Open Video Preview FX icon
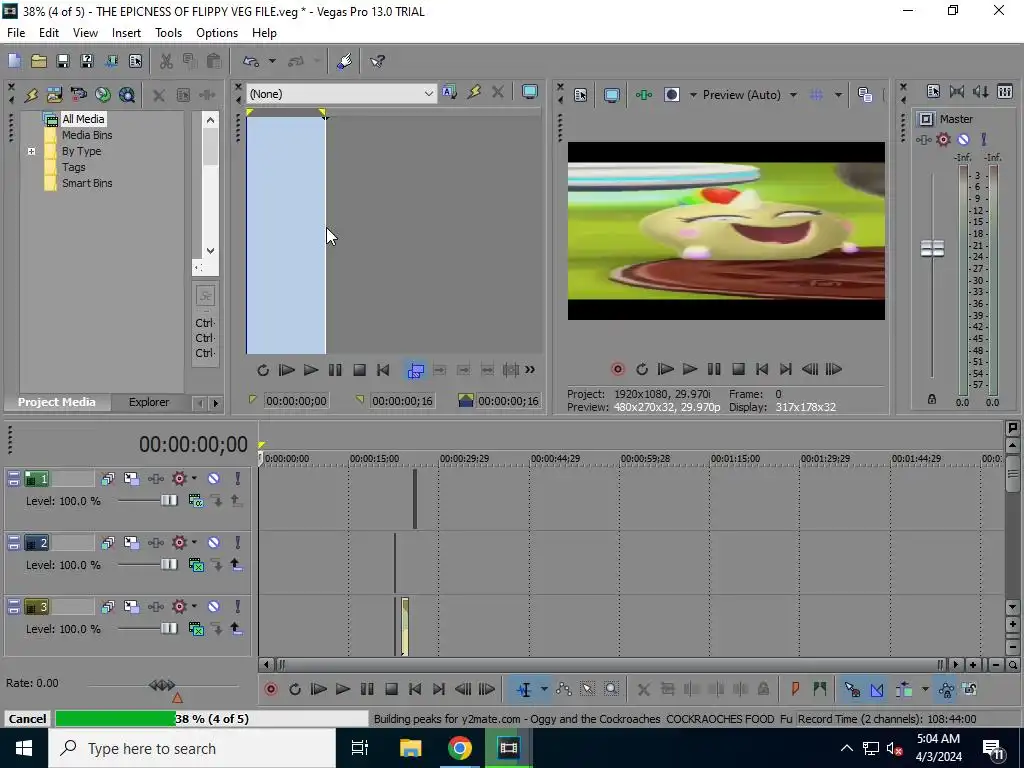Viewport: 1024px width, 768px height. 644,95
